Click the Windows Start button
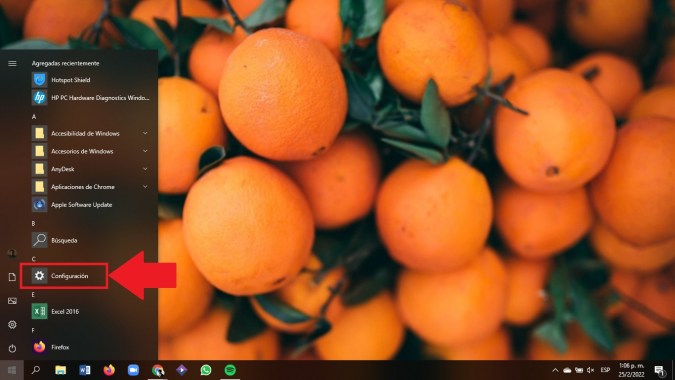Screen dimensions: 675x380 pyautogui.click(x=12, y=370)
